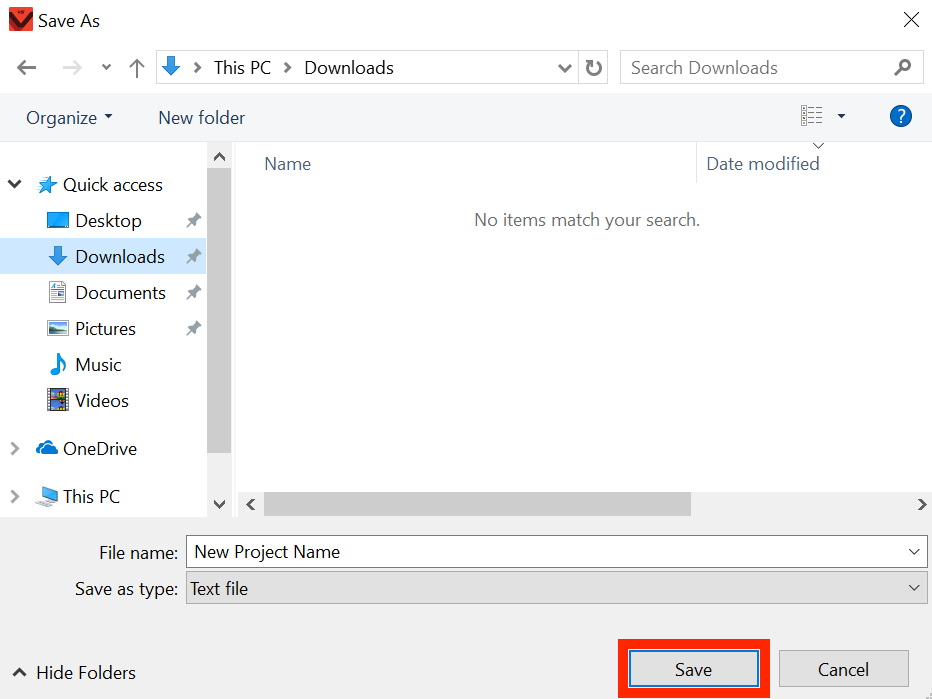Refresh the Downloads folder view
The height and width of the screenshot is (699, 932).
[x=592, y=67]
